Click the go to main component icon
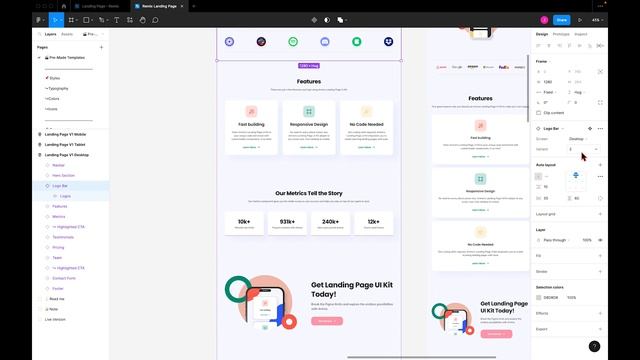The height and width of the screenshot is (360, 640). coord(589,129)
